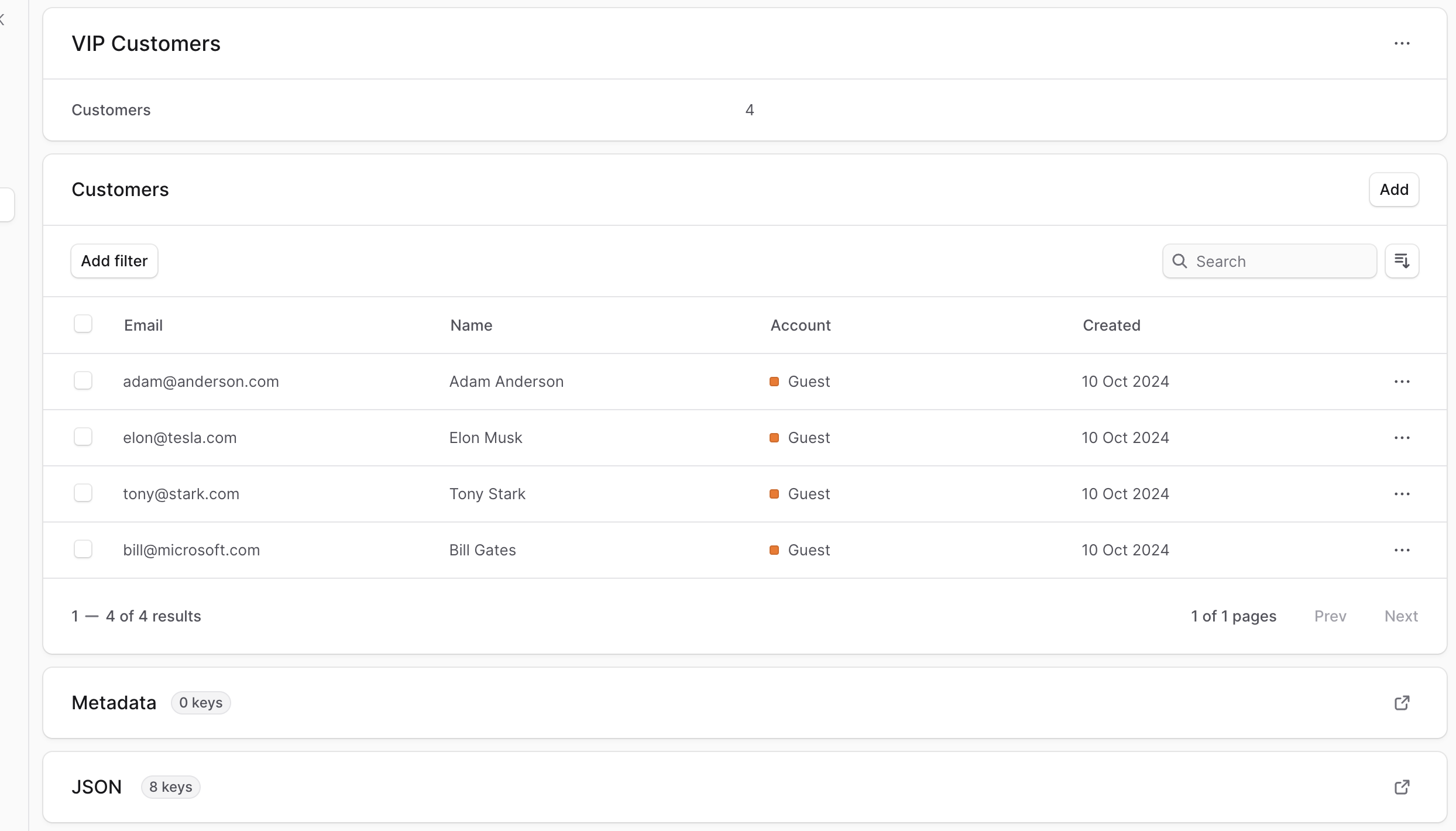Select the bill@microsoft.com row checkbox

(x=83, y=549)
